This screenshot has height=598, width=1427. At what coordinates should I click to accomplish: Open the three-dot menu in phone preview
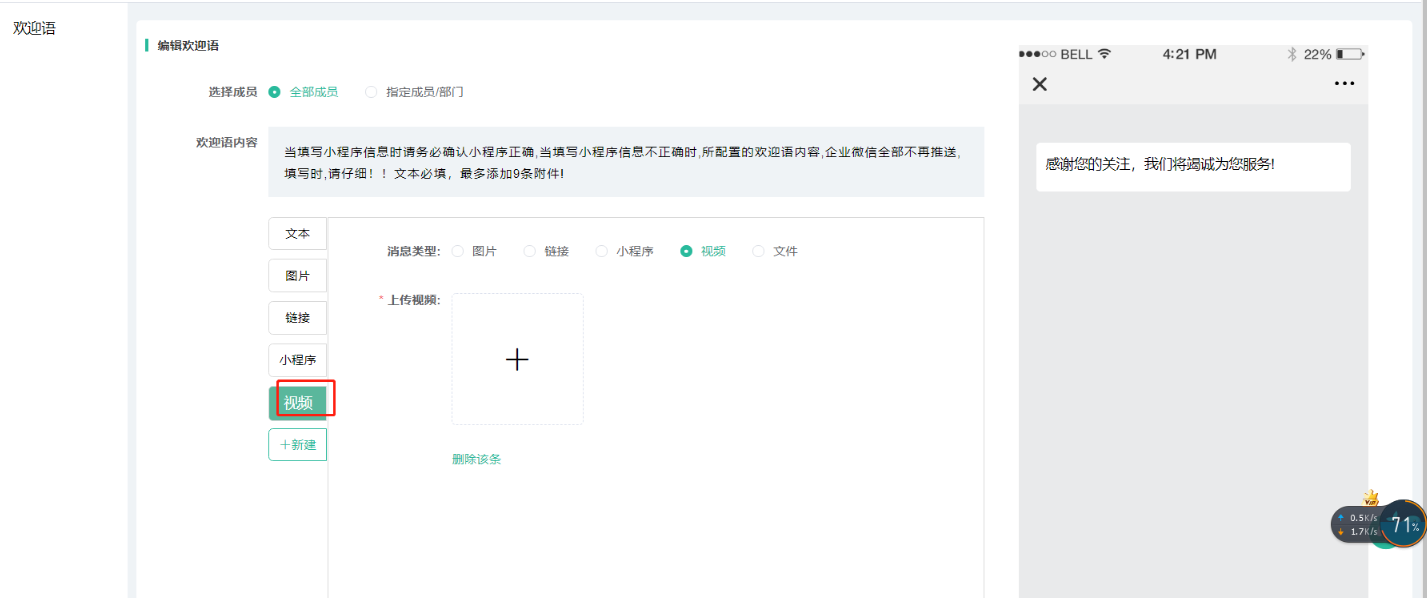pos(1344,84)
